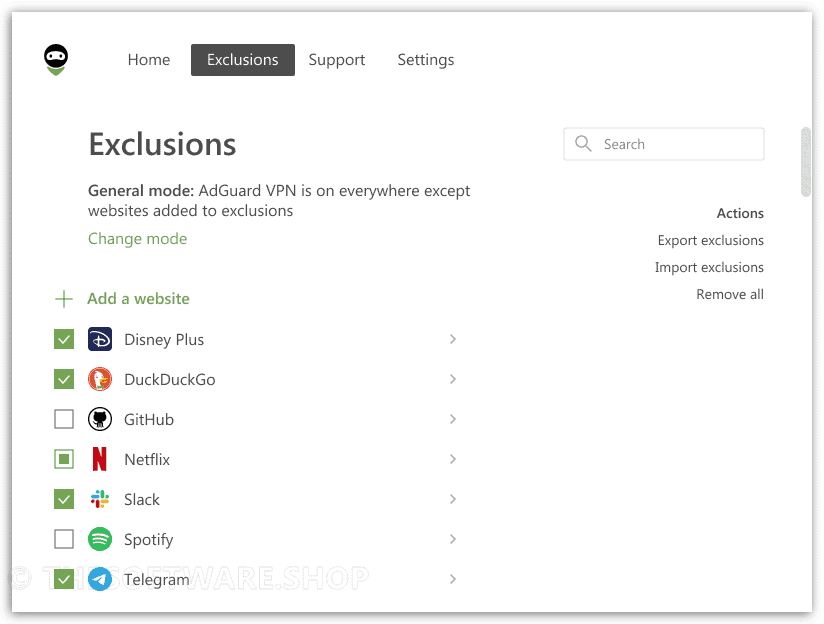Select the GitHub label
The height and width of the screenshot is (624, 824).
pyautogui.click(x=149, y=420)
